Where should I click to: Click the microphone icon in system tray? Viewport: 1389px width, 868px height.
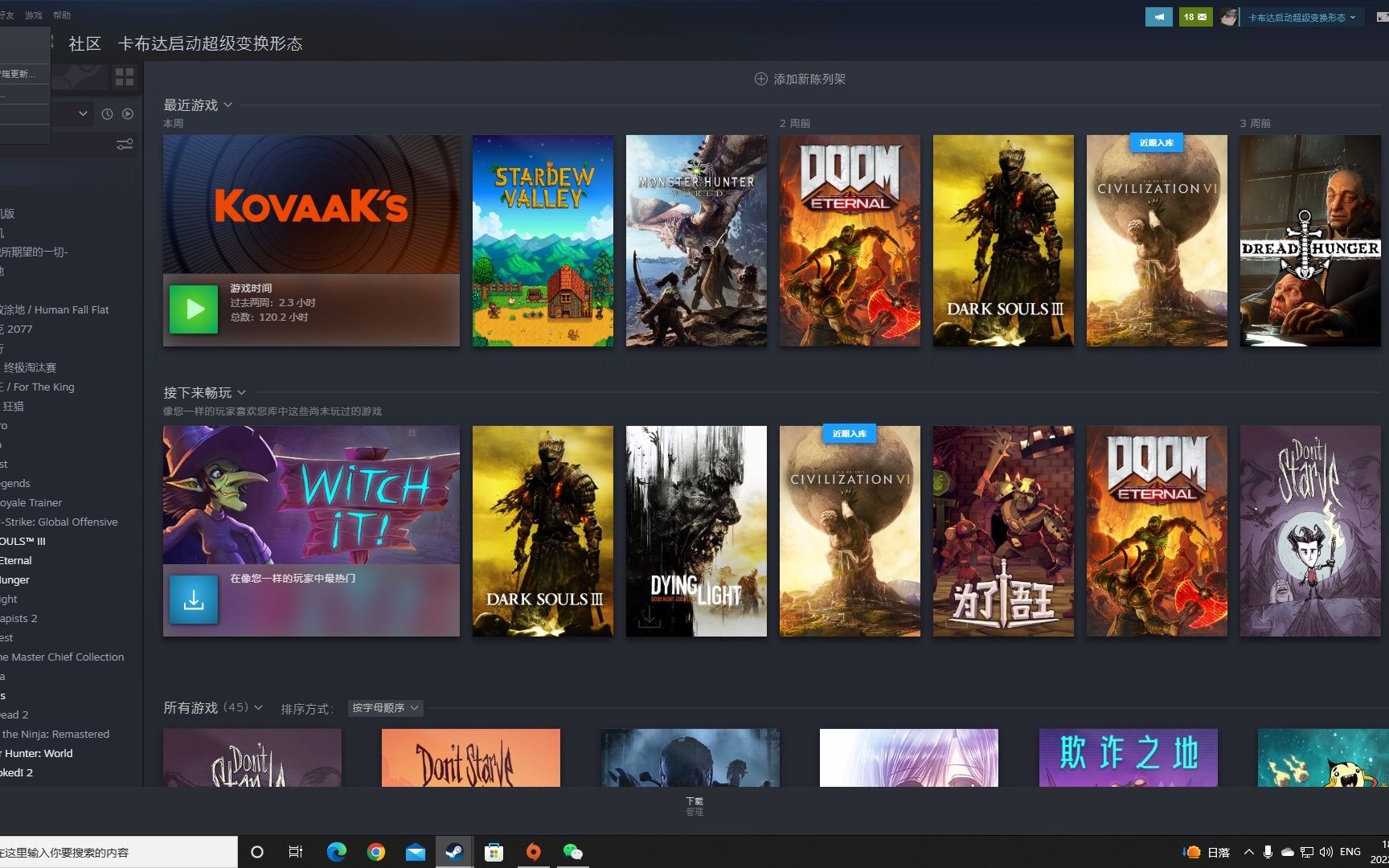pyautogui.click(x=1268, y=852)
